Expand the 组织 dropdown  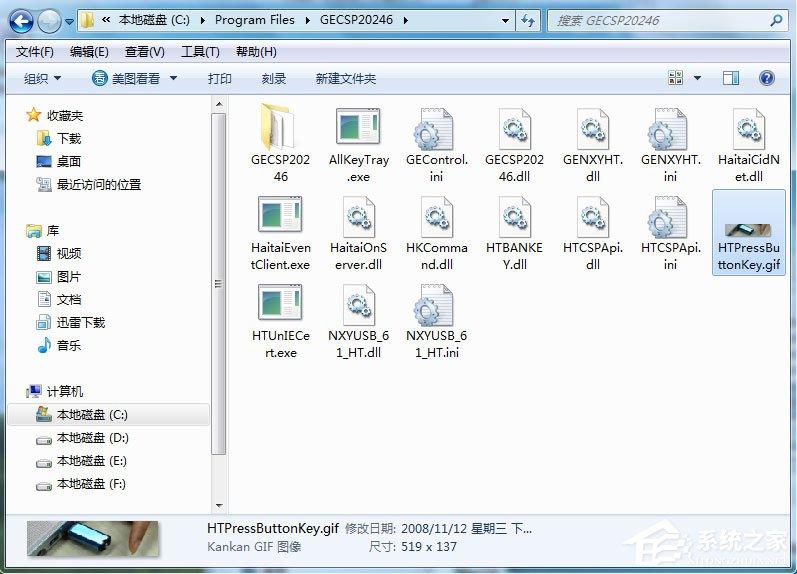(42, 78)
